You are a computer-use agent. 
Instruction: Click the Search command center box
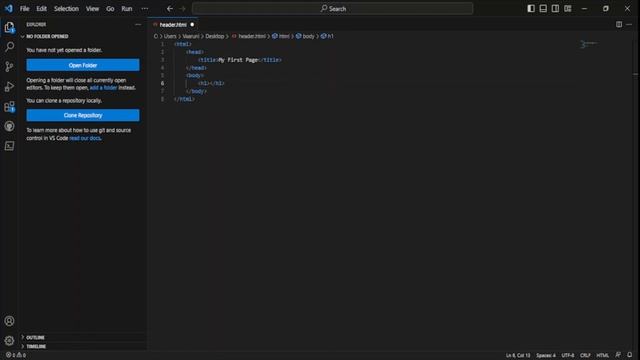[x=333, y=9]
